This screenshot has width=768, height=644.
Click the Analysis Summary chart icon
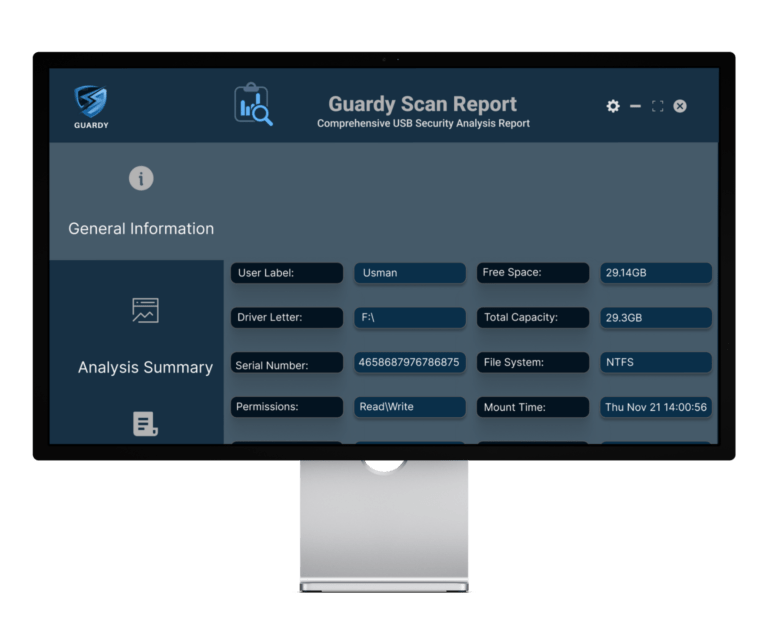pos(145,310)
